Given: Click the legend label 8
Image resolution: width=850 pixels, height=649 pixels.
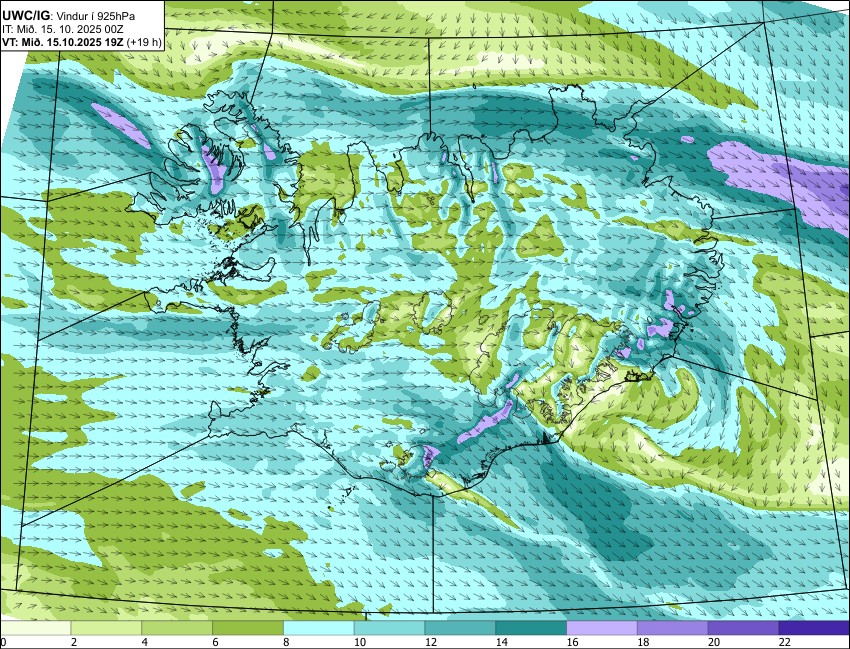Looking at the screenshot, I should click(x=286, y=642).
